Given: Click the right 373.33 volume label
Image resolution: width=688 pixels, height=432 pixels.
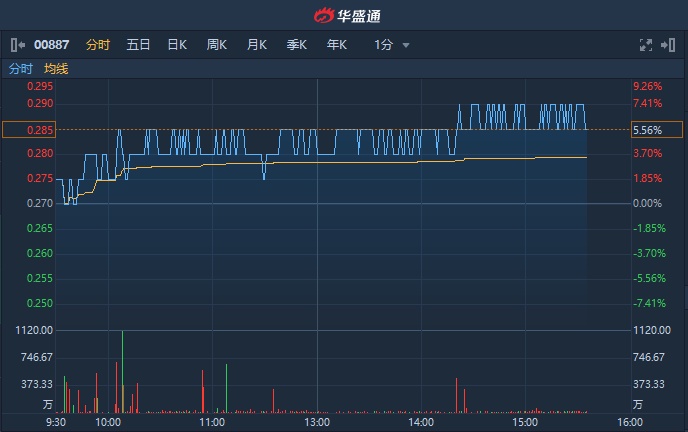Looking at the screenshot, I should click(x=649, y=385).
